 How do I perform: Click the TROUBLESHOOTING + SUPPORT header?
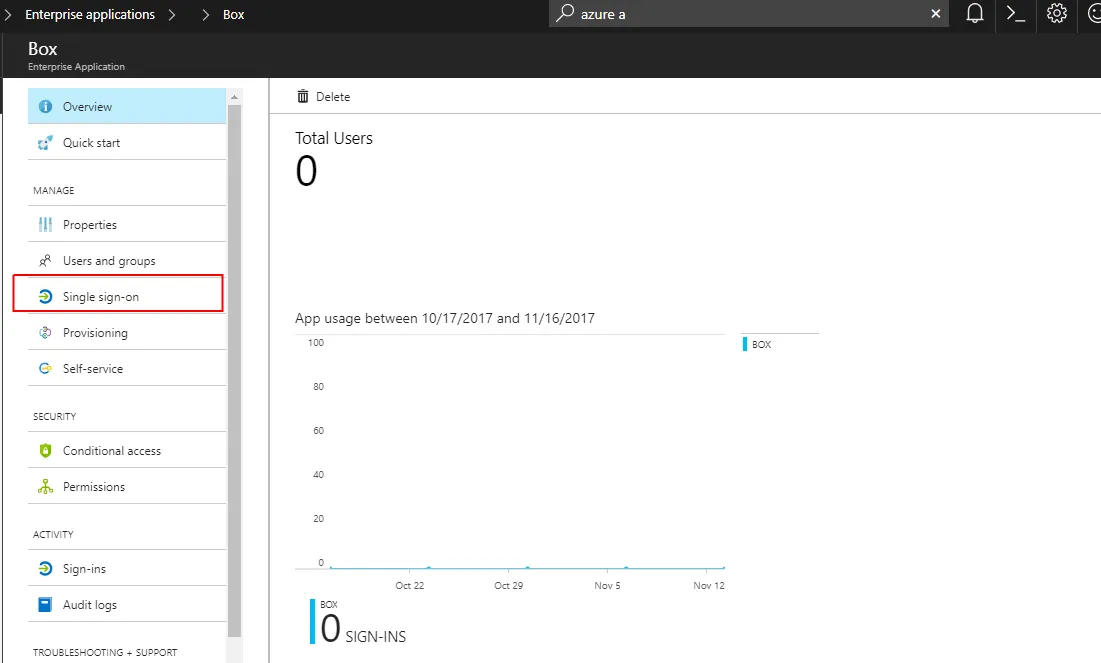tap(105, 652)
